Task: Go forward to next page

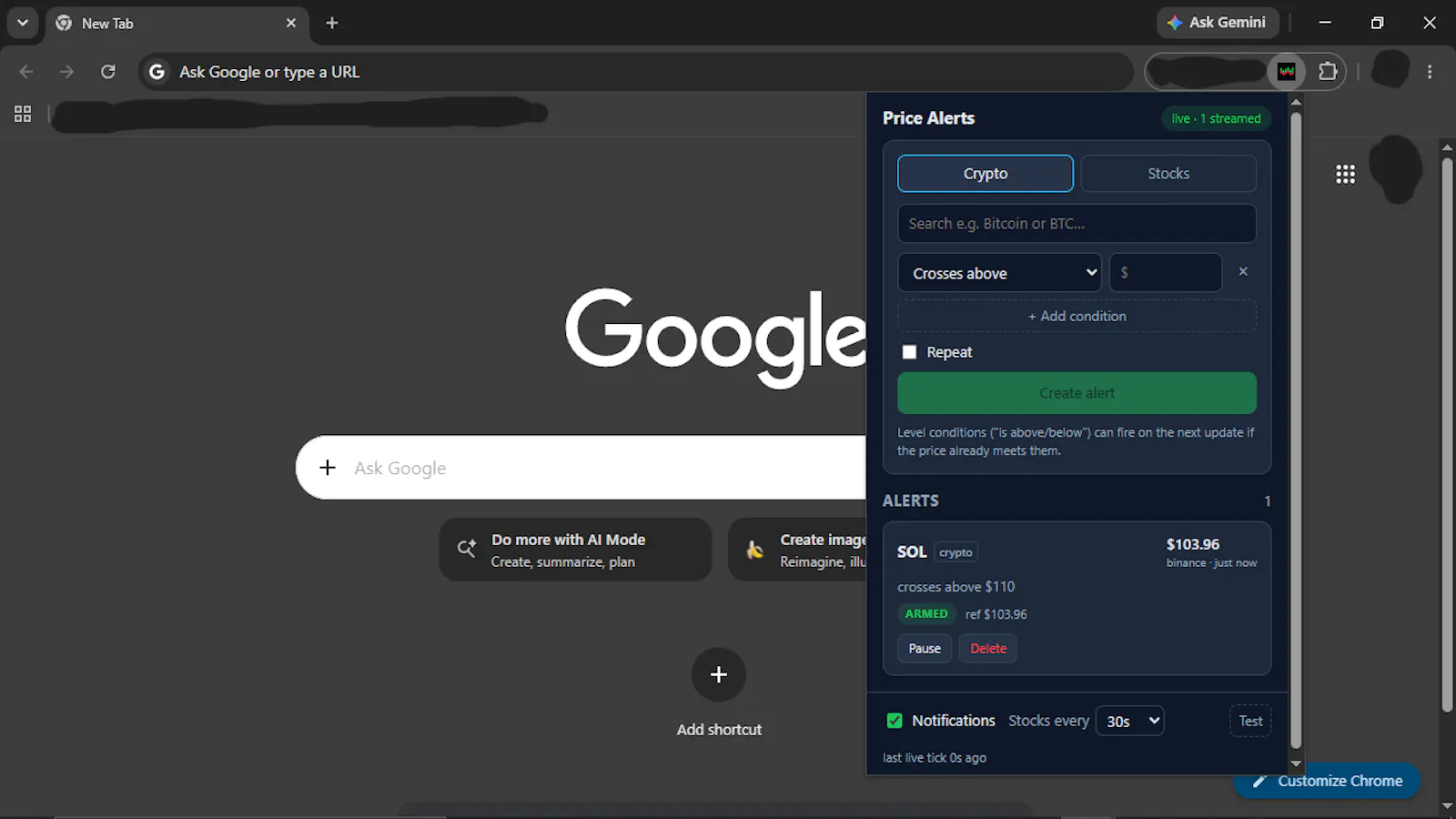Action: (66, 71)
